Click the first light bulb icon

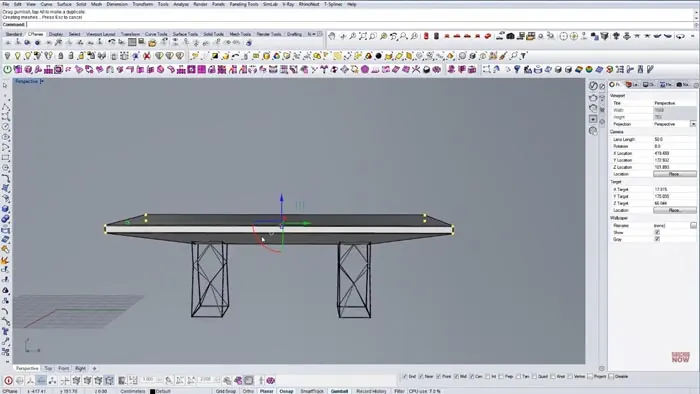tap(8, 56)
